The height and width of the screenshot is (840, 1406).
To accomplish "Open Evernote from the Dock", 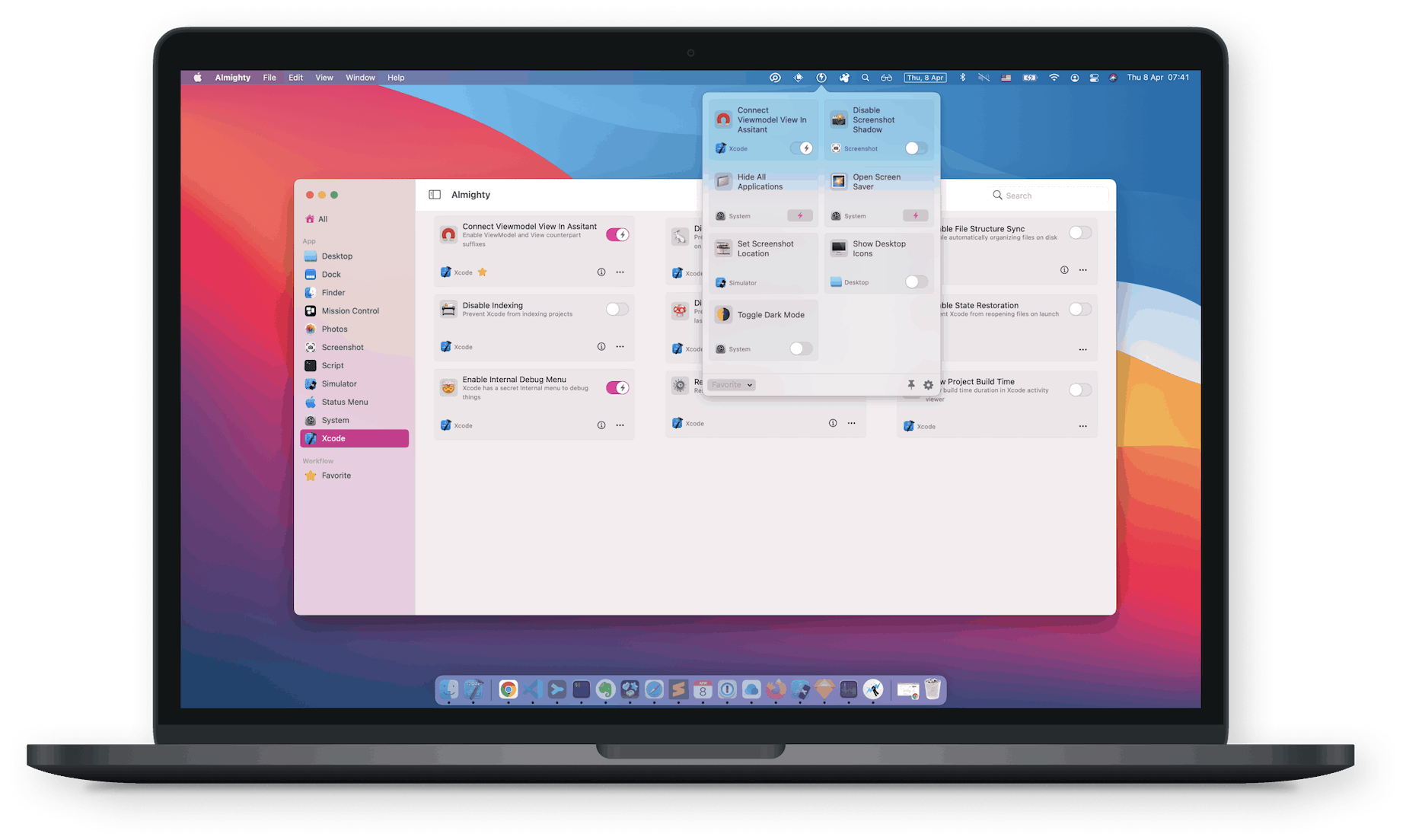I will point(605,689).
